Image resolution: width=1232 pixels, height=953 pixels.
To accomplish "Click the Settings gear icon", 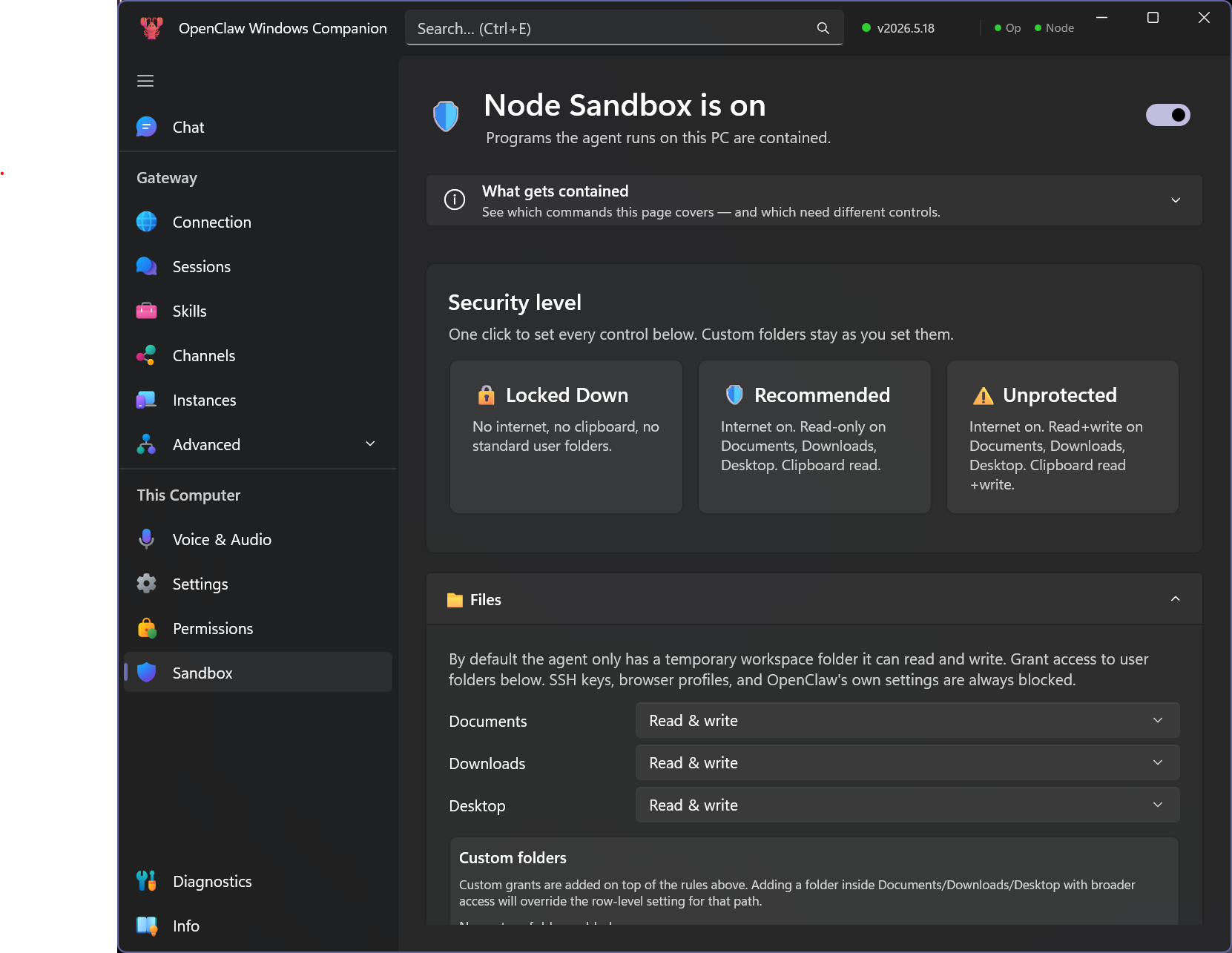I will [147, 584].
